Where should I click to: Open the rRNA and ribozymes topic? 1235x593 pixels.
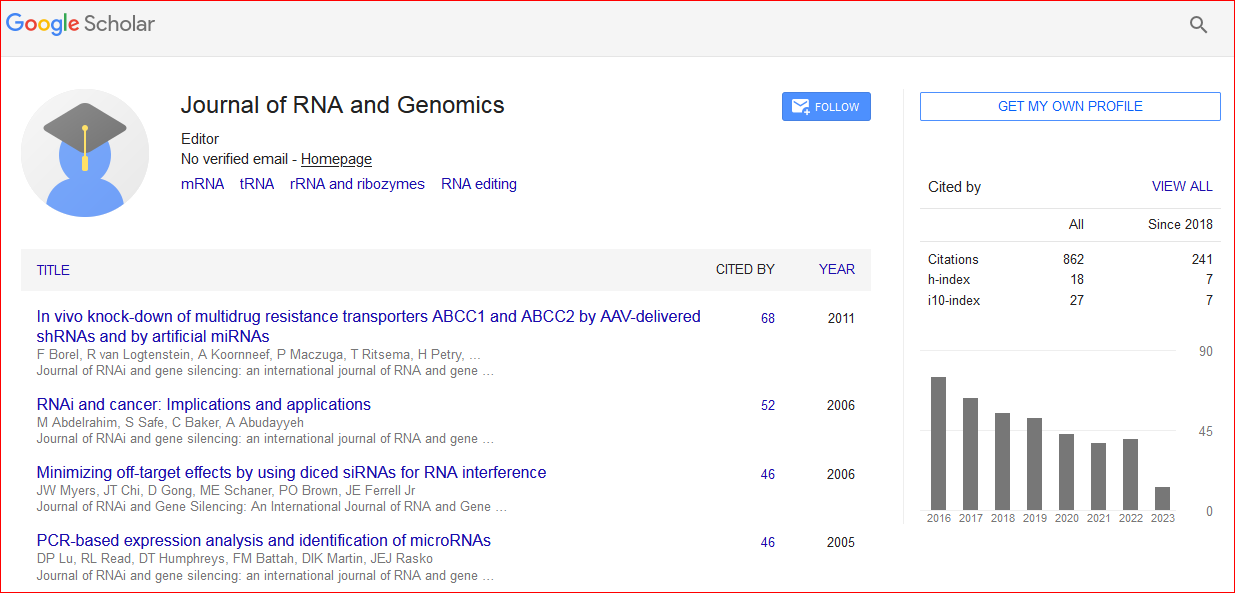coord(357,184)
